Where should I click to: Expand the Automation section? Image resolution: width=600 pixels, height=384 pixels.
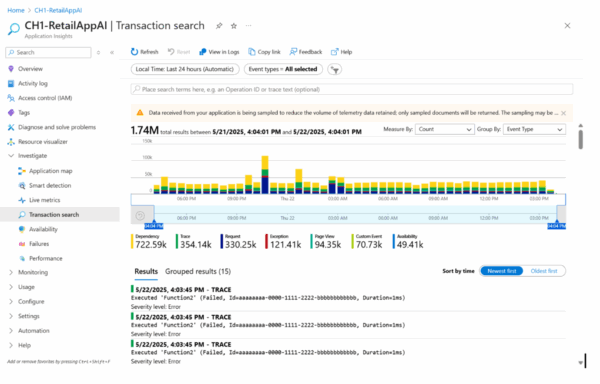pos(11,331)
